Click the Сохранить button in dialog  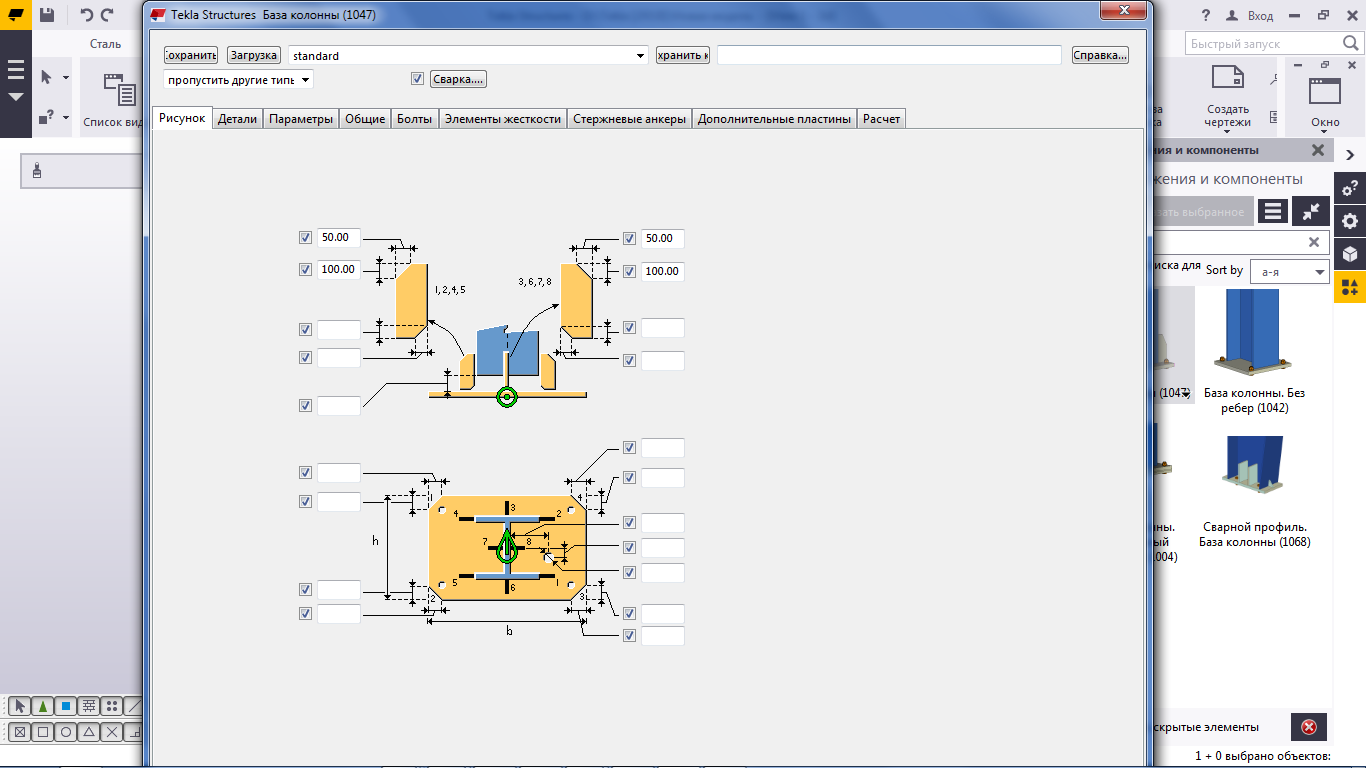tap(191, 56)
